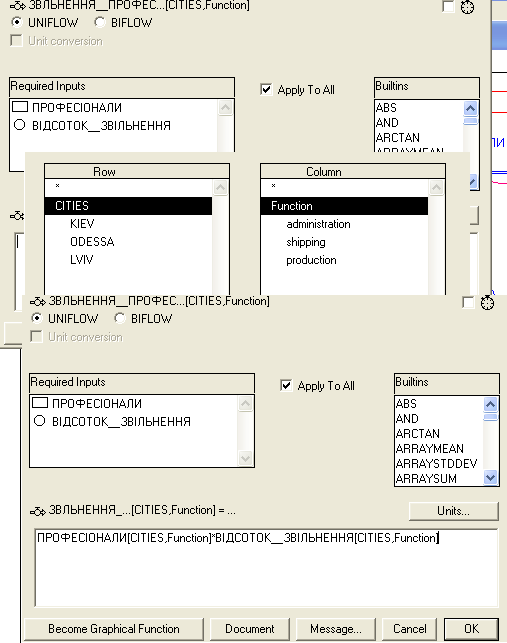Click scrollbar thumb in lower Builtins list
507x643 pixels.
click(x=490, y=417)
